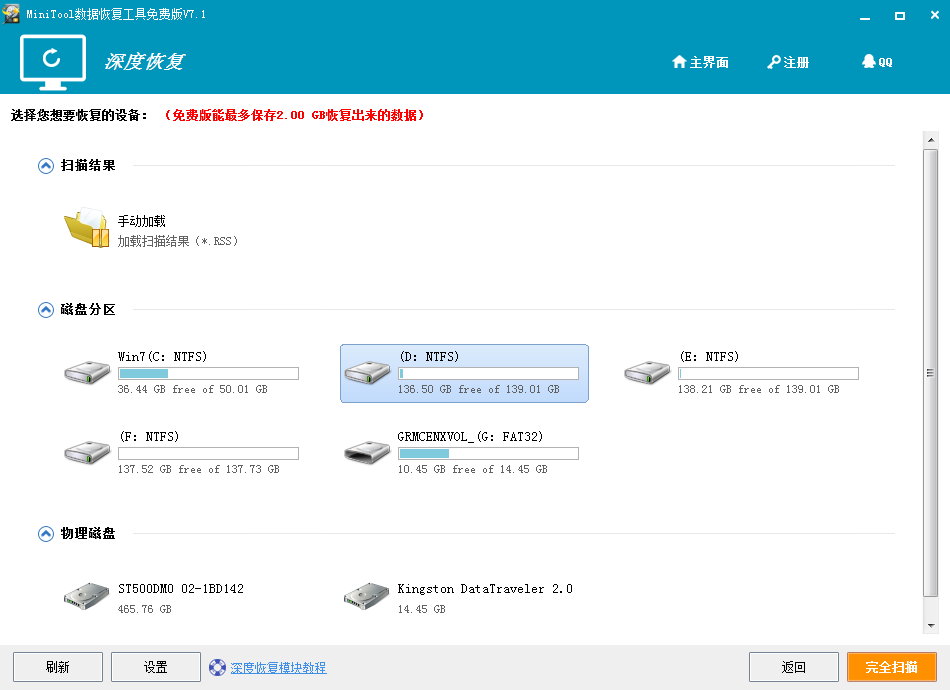The width and height of the screenshot is (950, 690).
Task: Click the manual load folder icon
Action: (x=87, y=228)
